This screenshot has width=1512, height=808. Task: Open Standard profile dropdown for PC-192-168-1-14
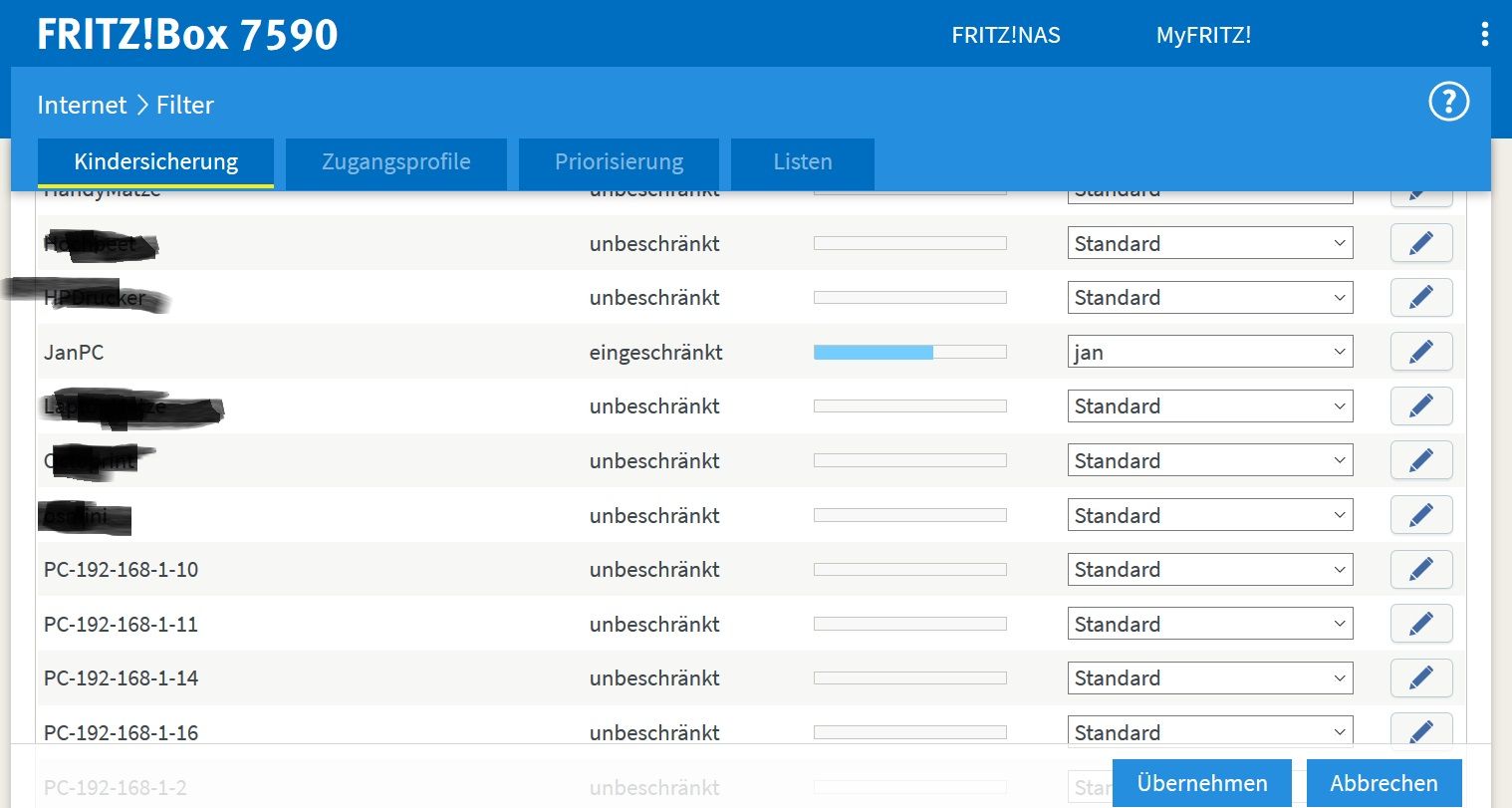(1210, 677)
